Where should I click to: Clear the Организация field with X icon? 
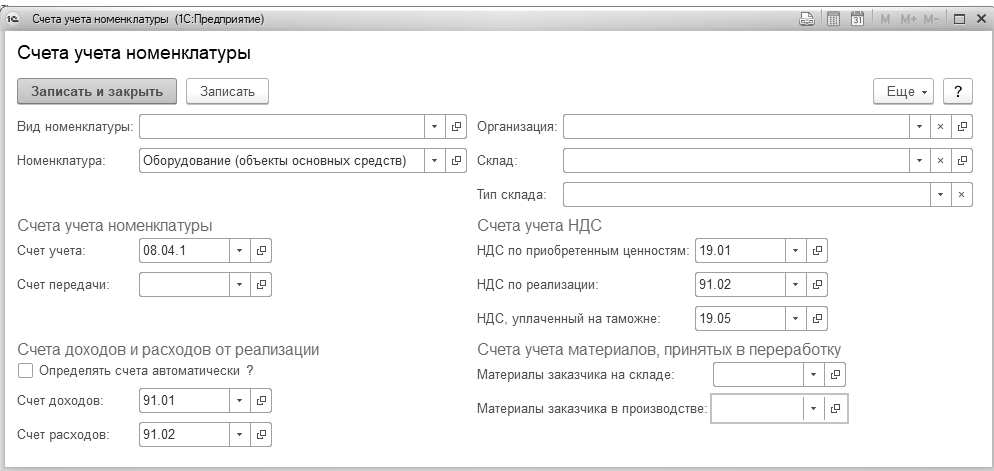point(940,128)
